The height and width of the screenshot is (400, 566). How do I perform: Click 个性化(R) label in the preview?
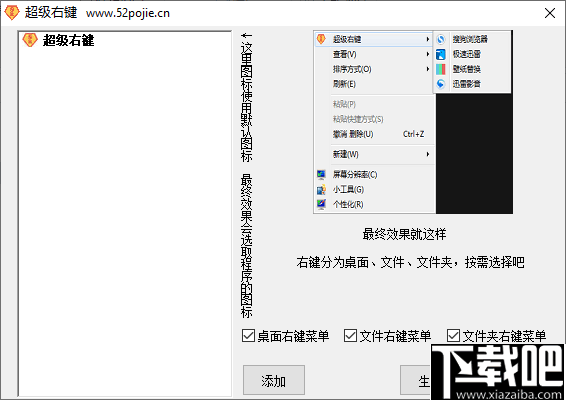point(348,204)
